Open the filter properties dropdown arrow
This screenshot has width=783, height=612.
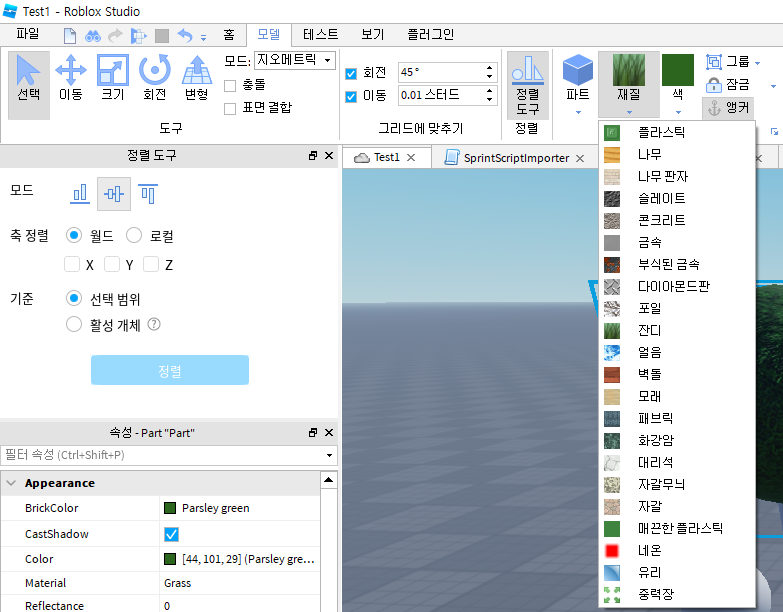[x=330, y=455]
